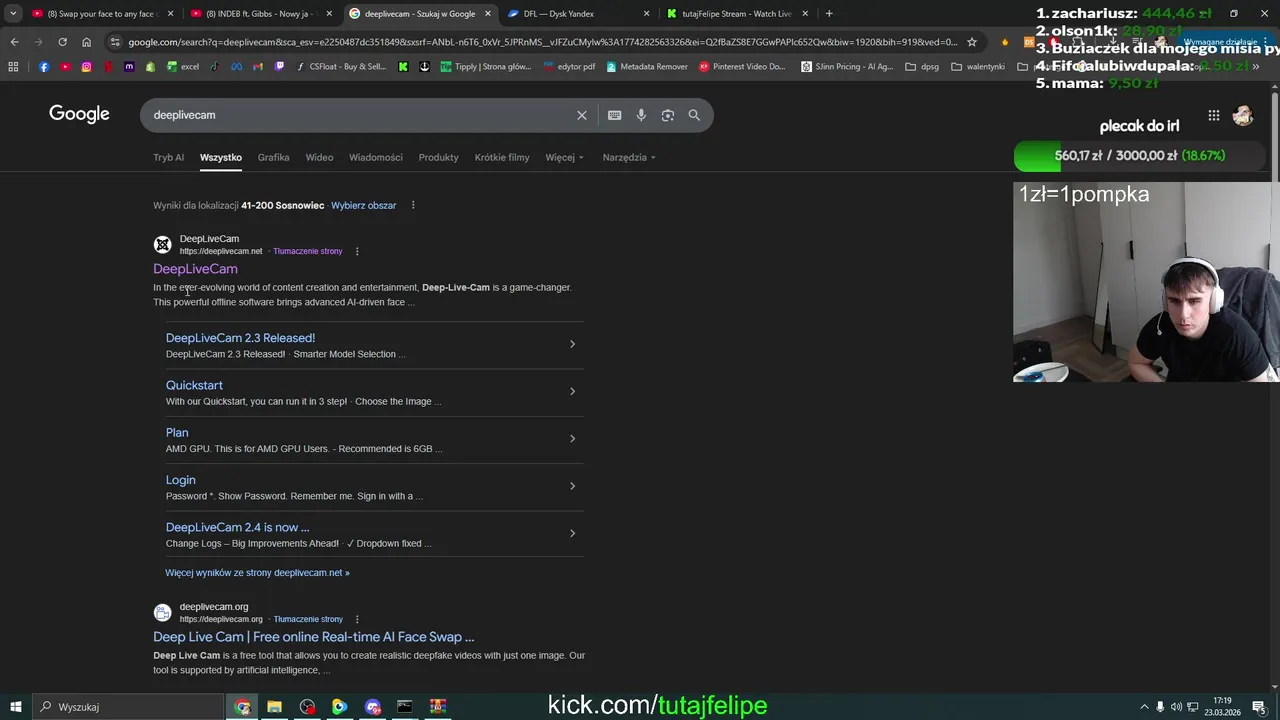The height and width of the screenshot is (720, 1280).
Task: Switch to Grafika results tab
Action: [273, 157]
